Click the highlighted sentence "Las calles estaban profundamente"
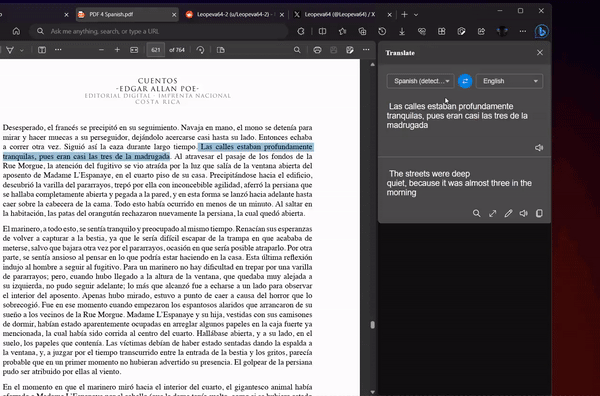 pos(256,147)
